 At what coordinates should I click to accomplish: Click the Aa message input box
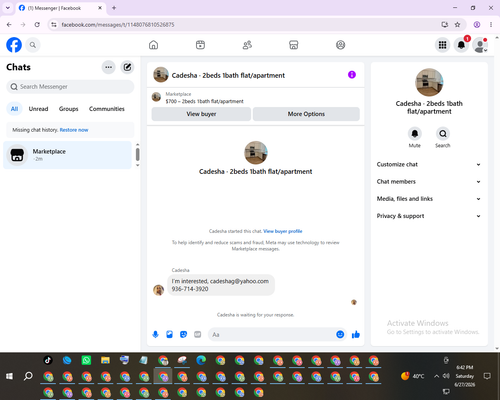point(273,334)
